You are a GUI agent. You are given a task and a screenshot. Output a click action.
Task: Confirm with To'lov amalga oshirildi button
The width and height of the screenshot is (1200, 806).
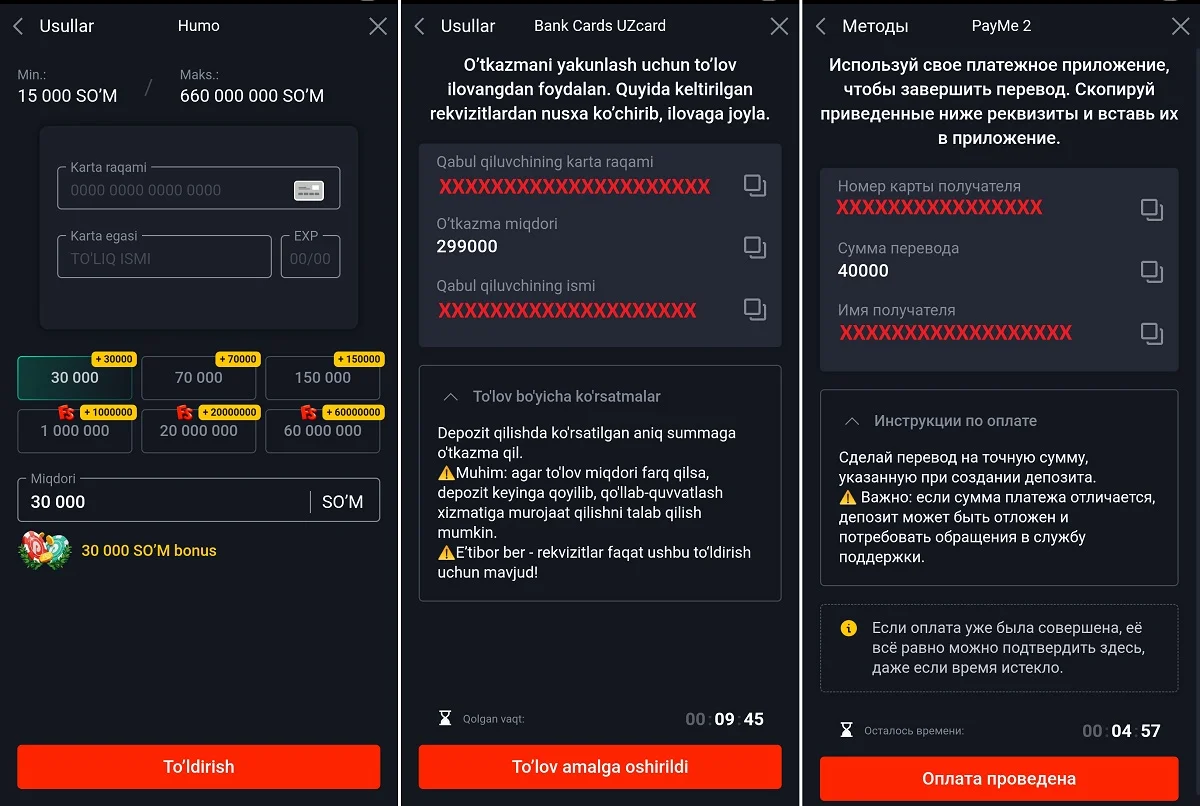pyautogui.click(x=600, y=767)
